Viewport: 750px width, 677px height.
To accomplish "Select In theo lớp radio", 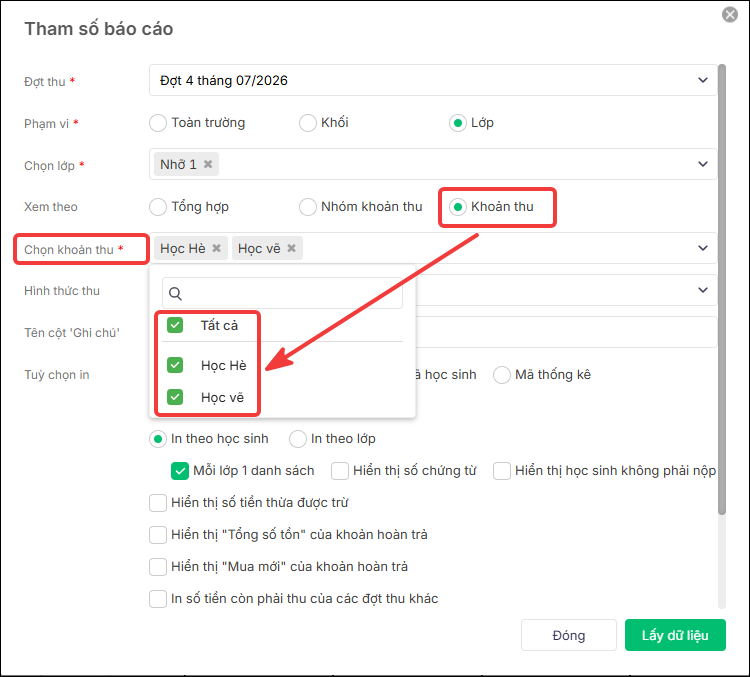I will coord(298,439).
